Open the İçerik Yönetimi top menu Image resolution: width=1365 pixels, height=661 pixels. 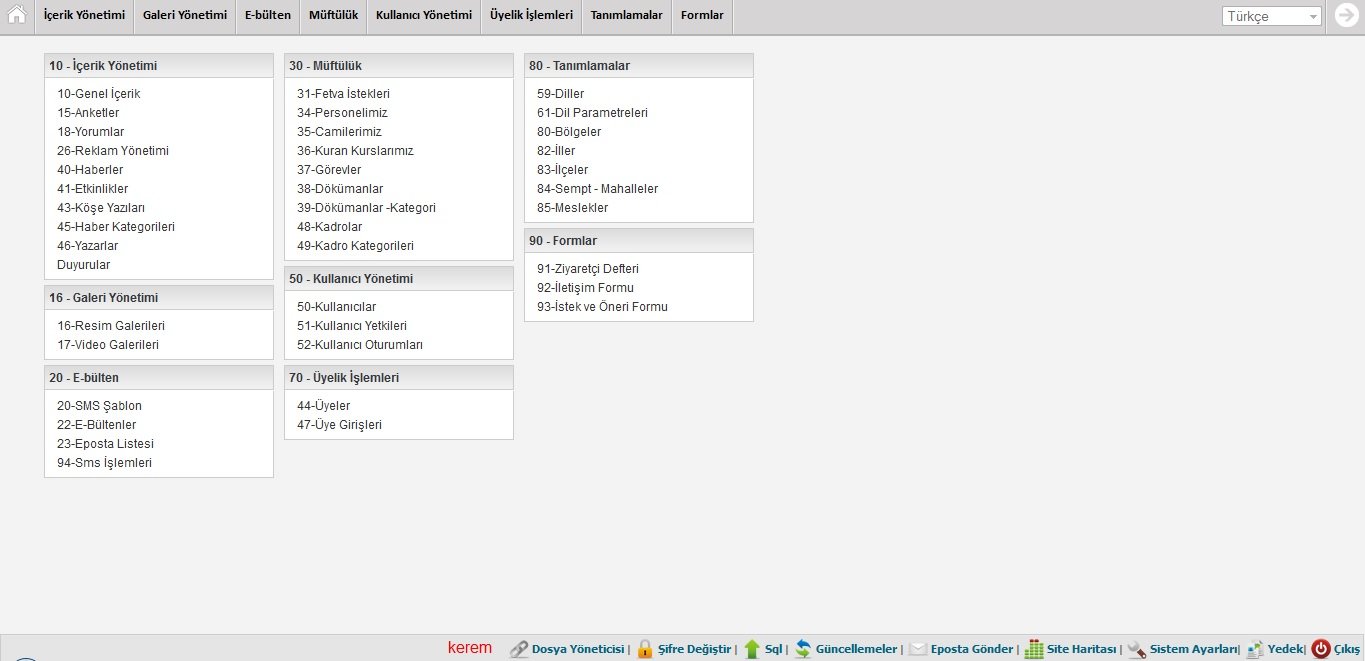(84, 16)
